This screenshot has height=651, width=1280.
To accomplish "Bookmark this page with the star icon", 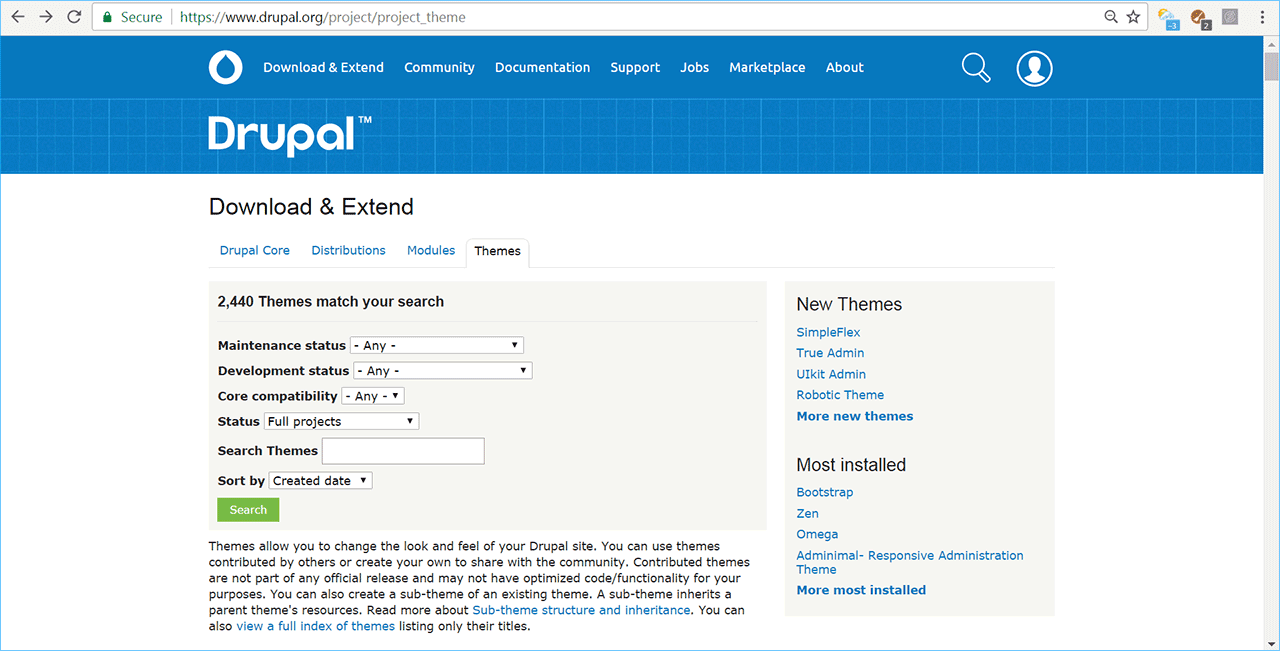I will tap(1133, 17).
